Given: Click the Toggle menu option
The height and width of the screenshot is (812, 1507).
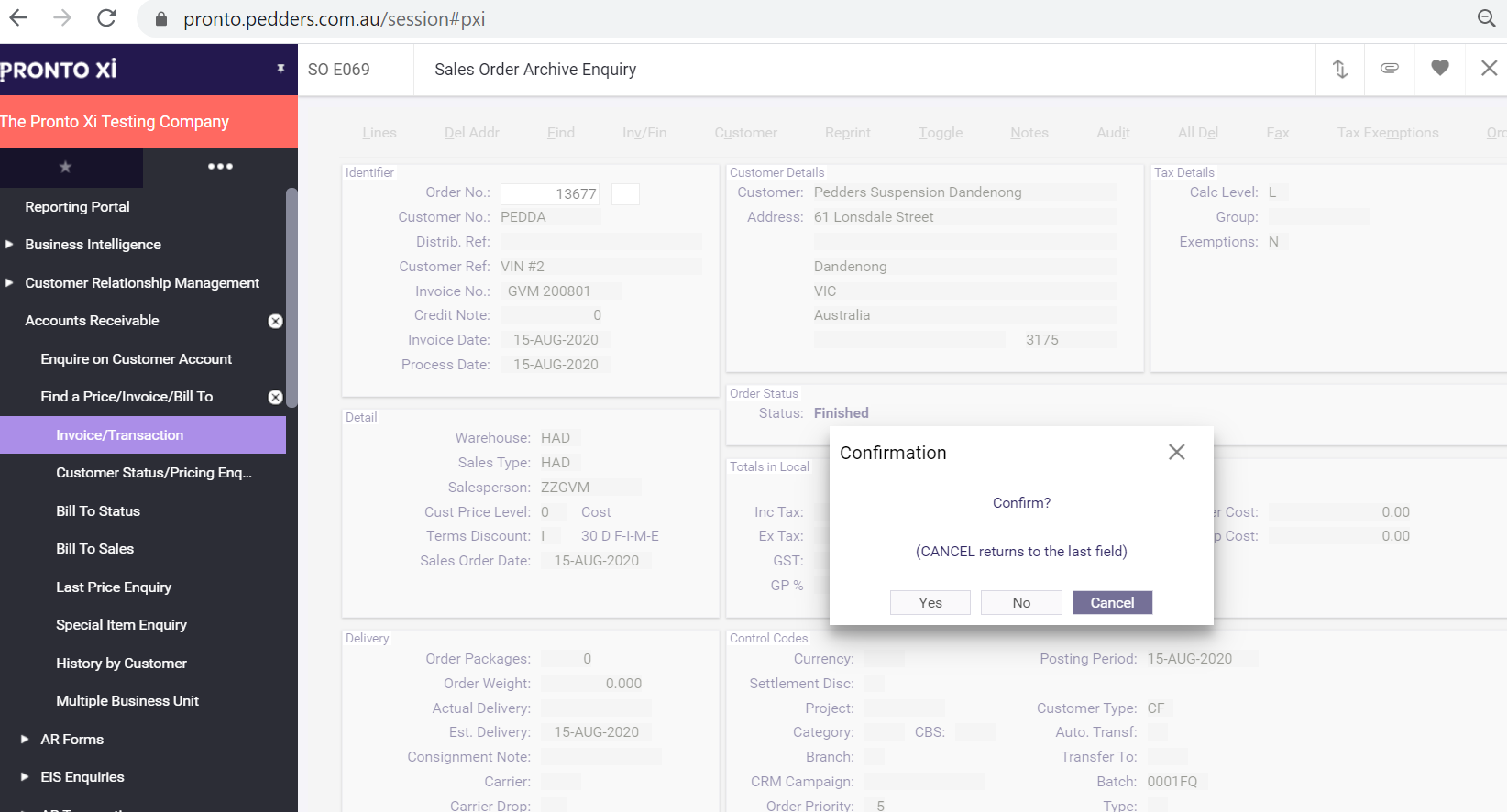Looking at the screenshot, I should 940,133.
